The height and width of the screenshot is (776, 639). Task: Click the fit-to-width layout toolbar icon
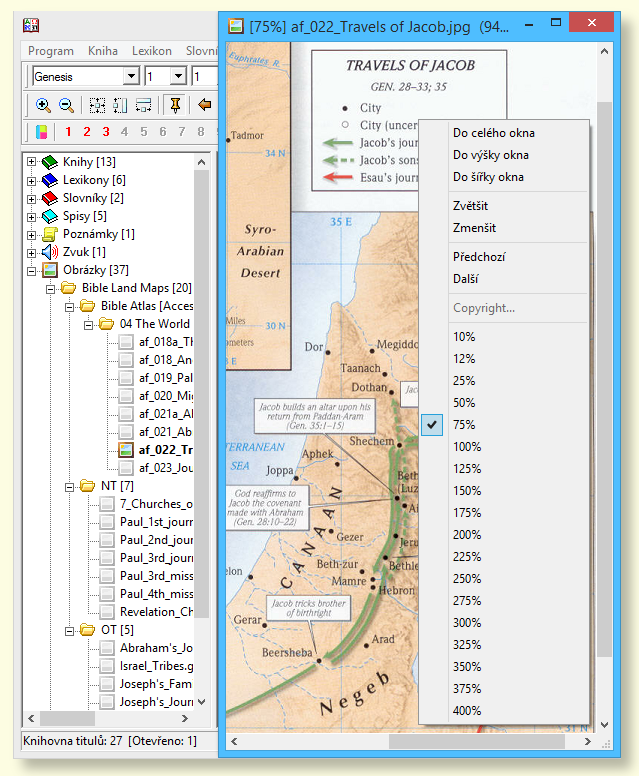(x=143, y=105)
